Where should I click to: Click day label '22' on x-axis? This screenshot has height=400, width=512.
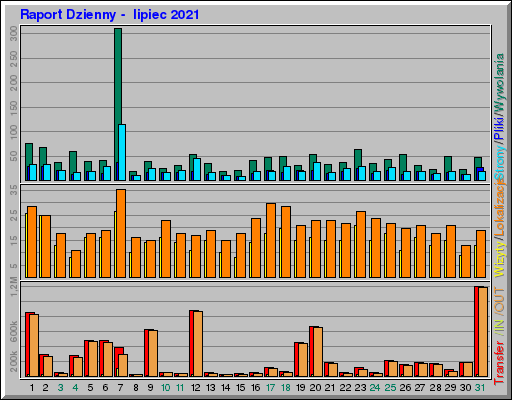tap(345, 388)
